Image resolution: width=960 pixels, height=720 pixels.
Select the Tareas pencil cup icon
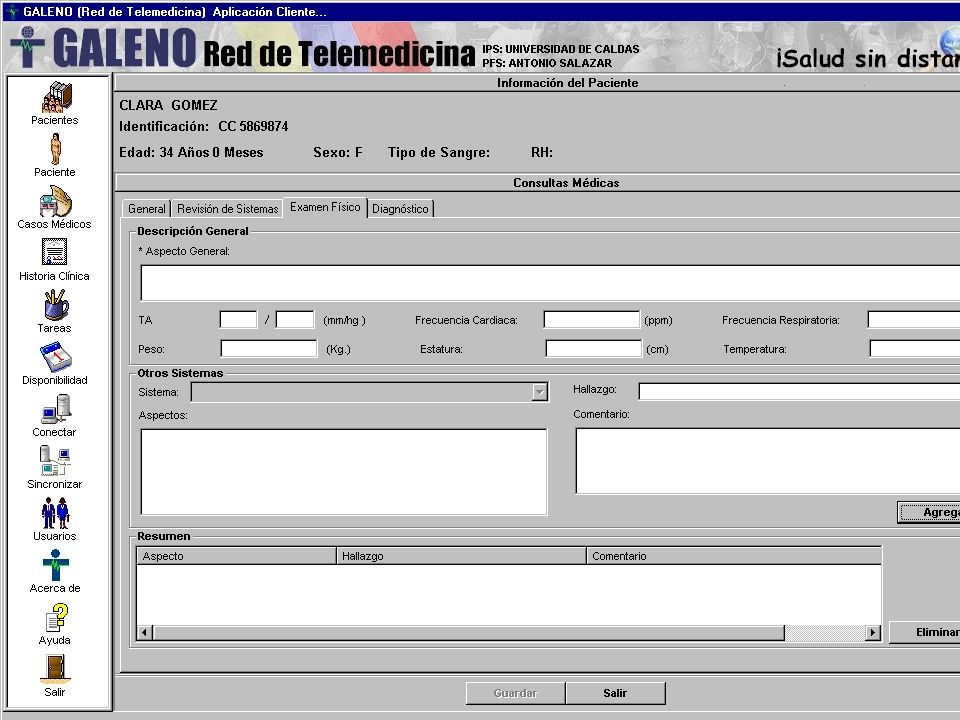(x=56, y=305)
